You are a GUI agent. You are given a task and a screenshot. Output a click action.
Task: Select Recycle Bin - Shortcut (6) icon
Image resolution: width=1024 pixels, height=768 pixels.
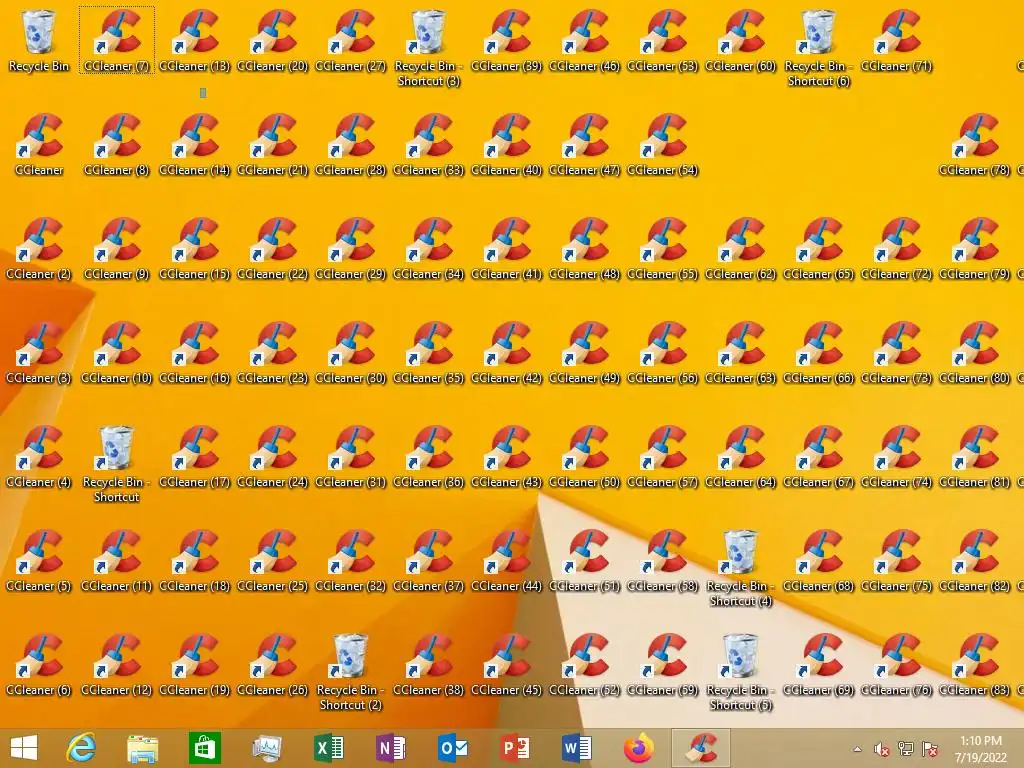(818, 47)
